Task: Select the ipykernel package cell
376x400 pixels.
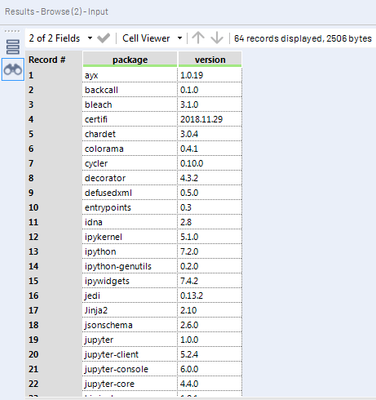Action: tap(130, 237)
